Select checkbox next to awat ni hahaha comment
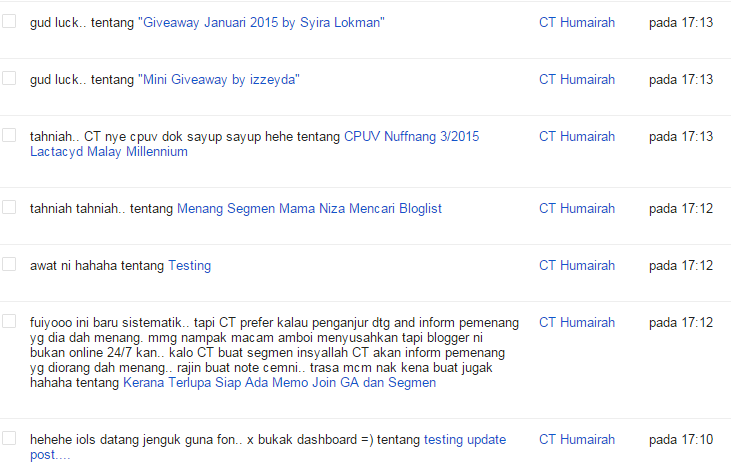This screenshot has height=476, width=731. 9,264
